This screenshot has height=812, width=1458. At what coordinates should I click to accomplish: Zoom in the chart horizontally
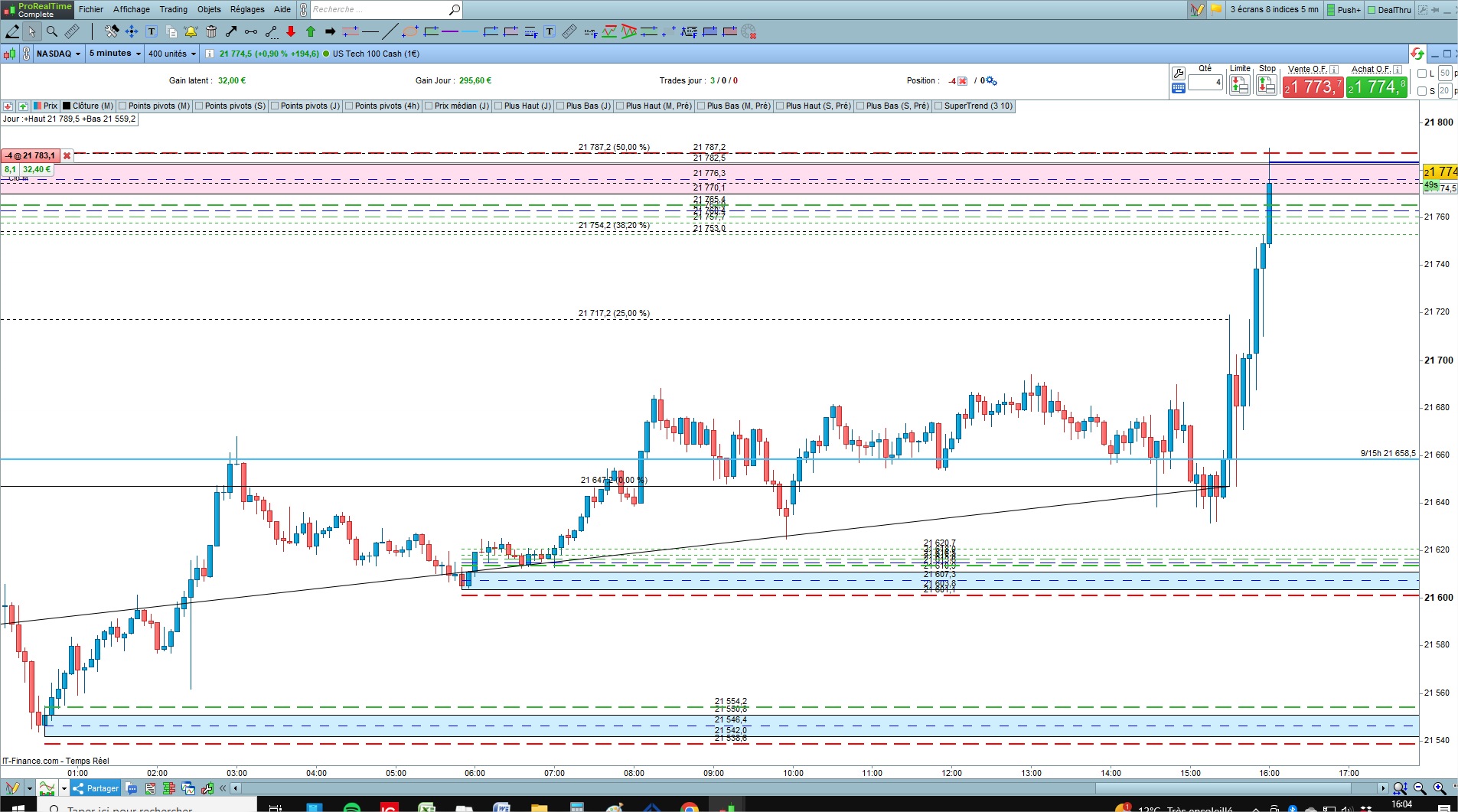pos(1439,788)
